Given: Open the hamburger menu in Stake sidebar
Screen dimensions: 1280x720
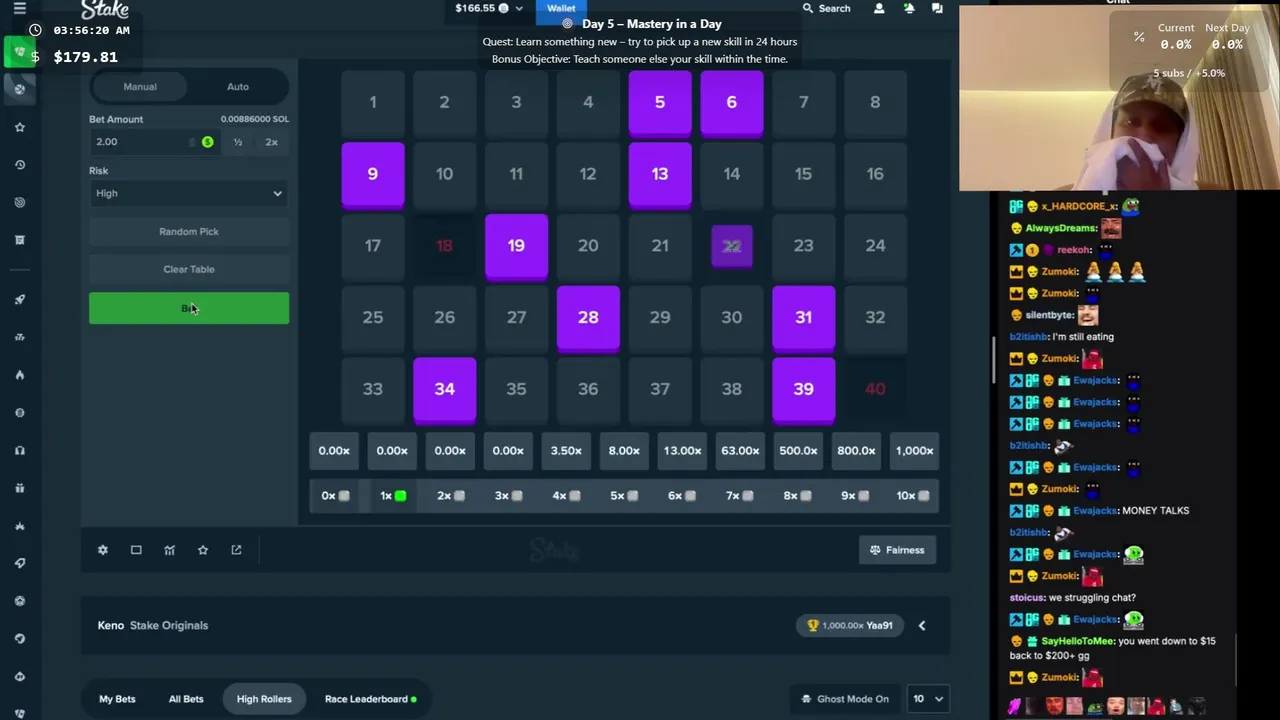Looking at the screenshot, I should (x=19, y=8).
